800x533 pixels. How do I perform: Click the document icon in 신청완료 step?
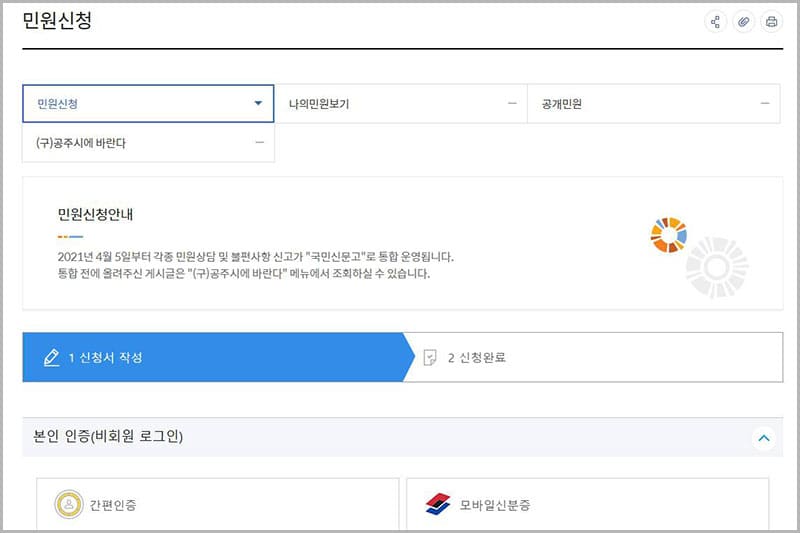(x=431, y=358)
